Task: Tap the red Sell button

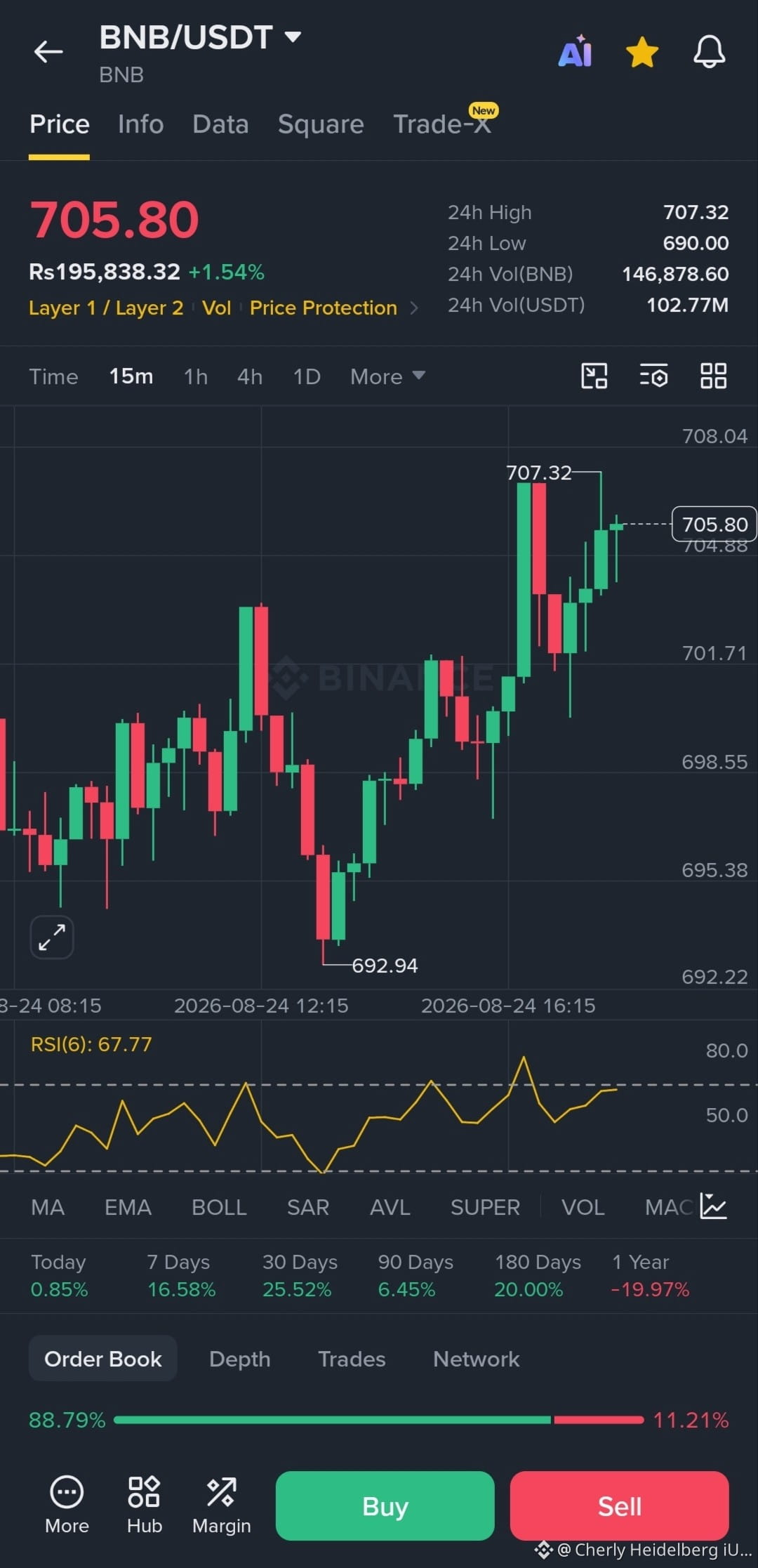Action: pyautogui.click(x=620, y=1506)
